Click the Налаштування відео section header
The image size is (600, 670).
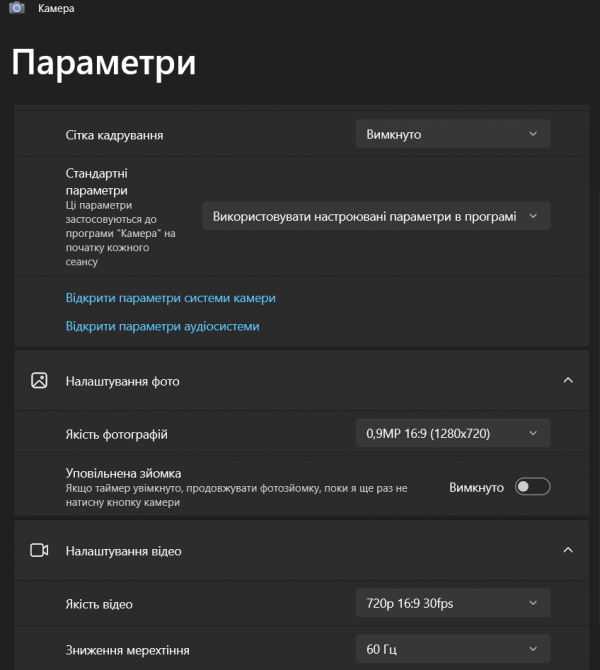pos(123,550)
